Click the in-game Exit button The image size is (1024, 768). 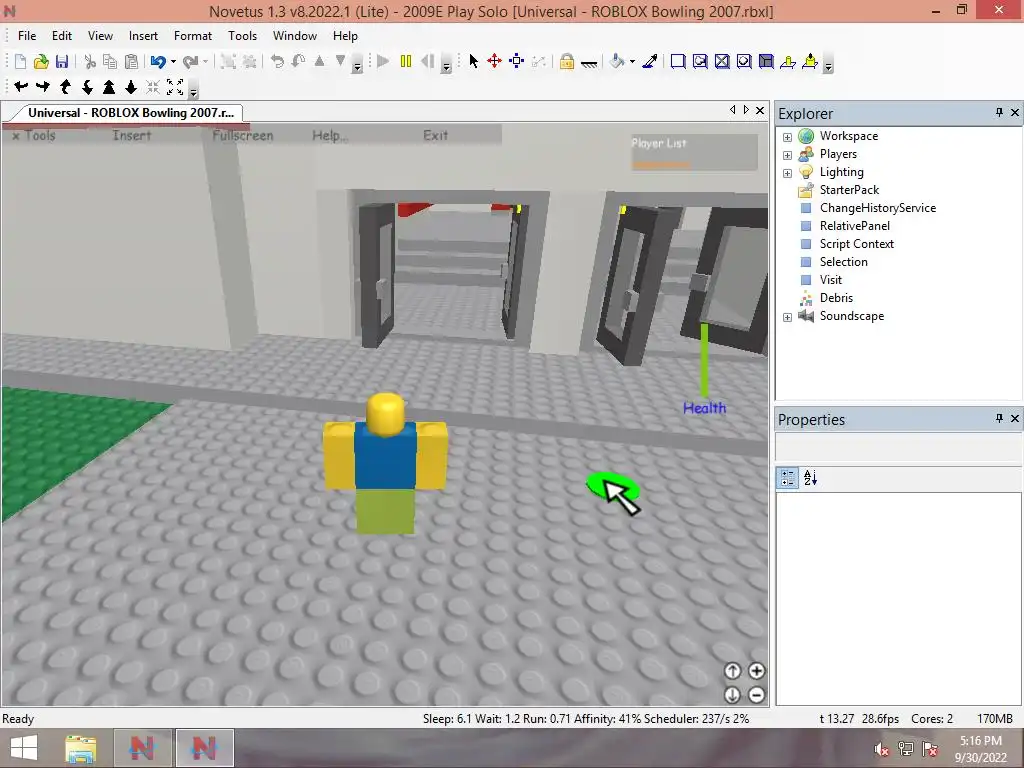pos(435,135)
